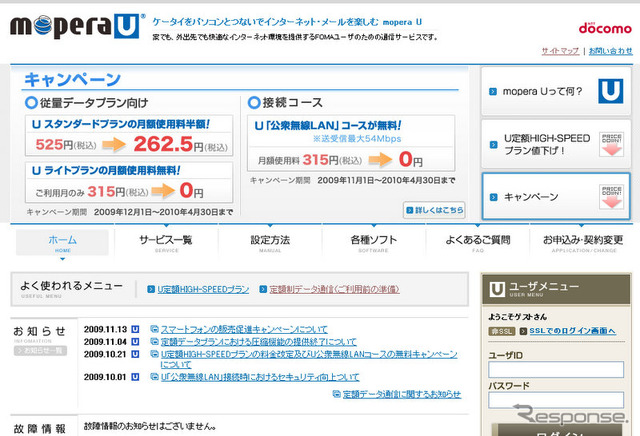This screenshot has height=436, width=640.
Task: Click arrow icon before SSLでのログイン画面へ
Action: tap(523, 331)
